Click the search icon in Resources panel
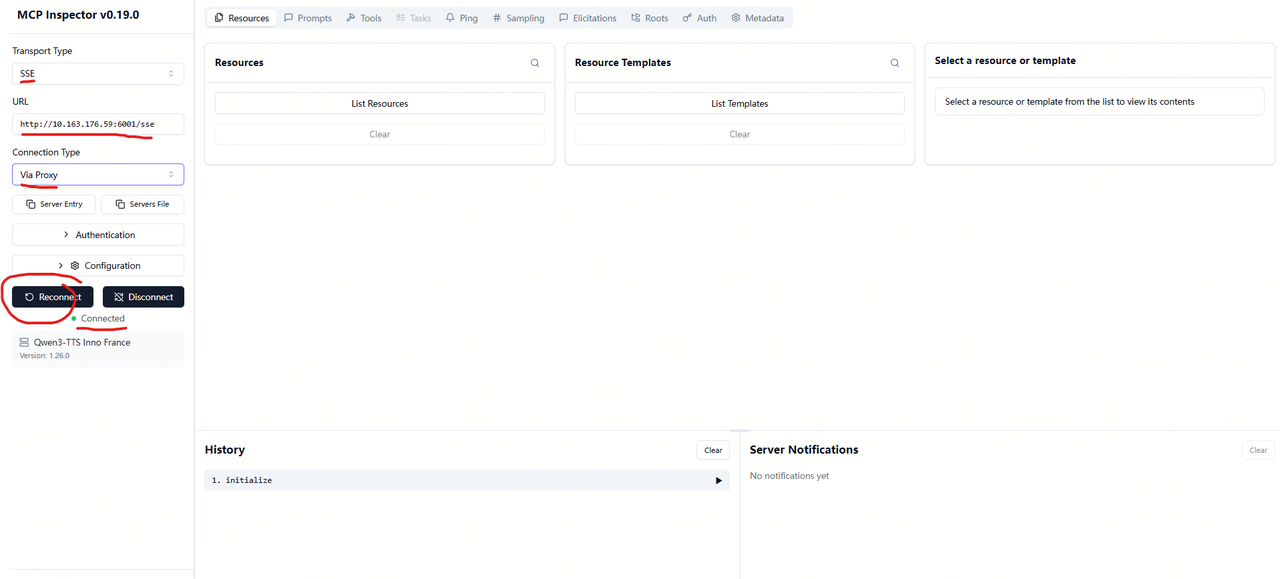 coord(535,63)
